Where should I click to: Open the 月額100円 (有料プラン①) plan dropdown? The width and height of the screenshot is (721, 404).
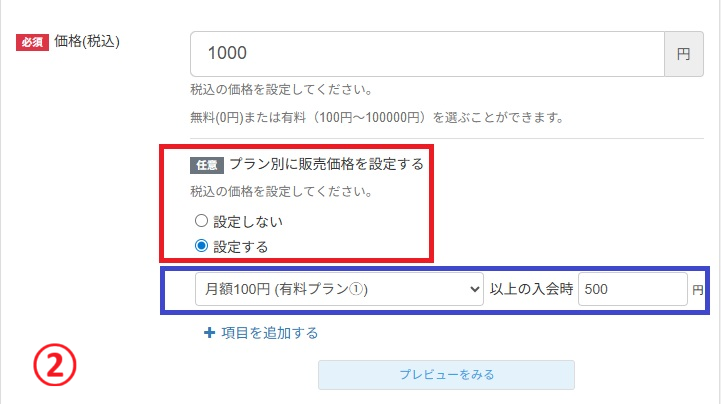pos(338,290)
